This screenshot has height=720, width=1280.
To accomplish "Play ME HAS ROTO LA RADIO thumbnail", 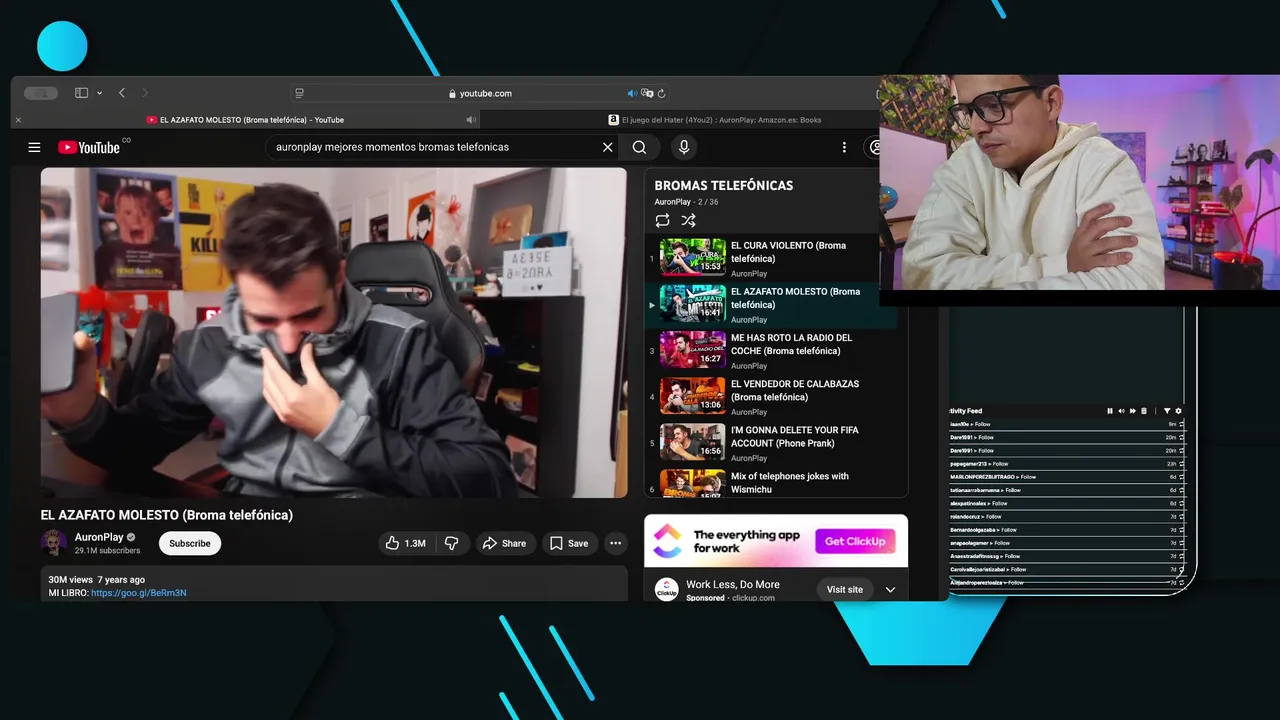I will coord(693,348).
